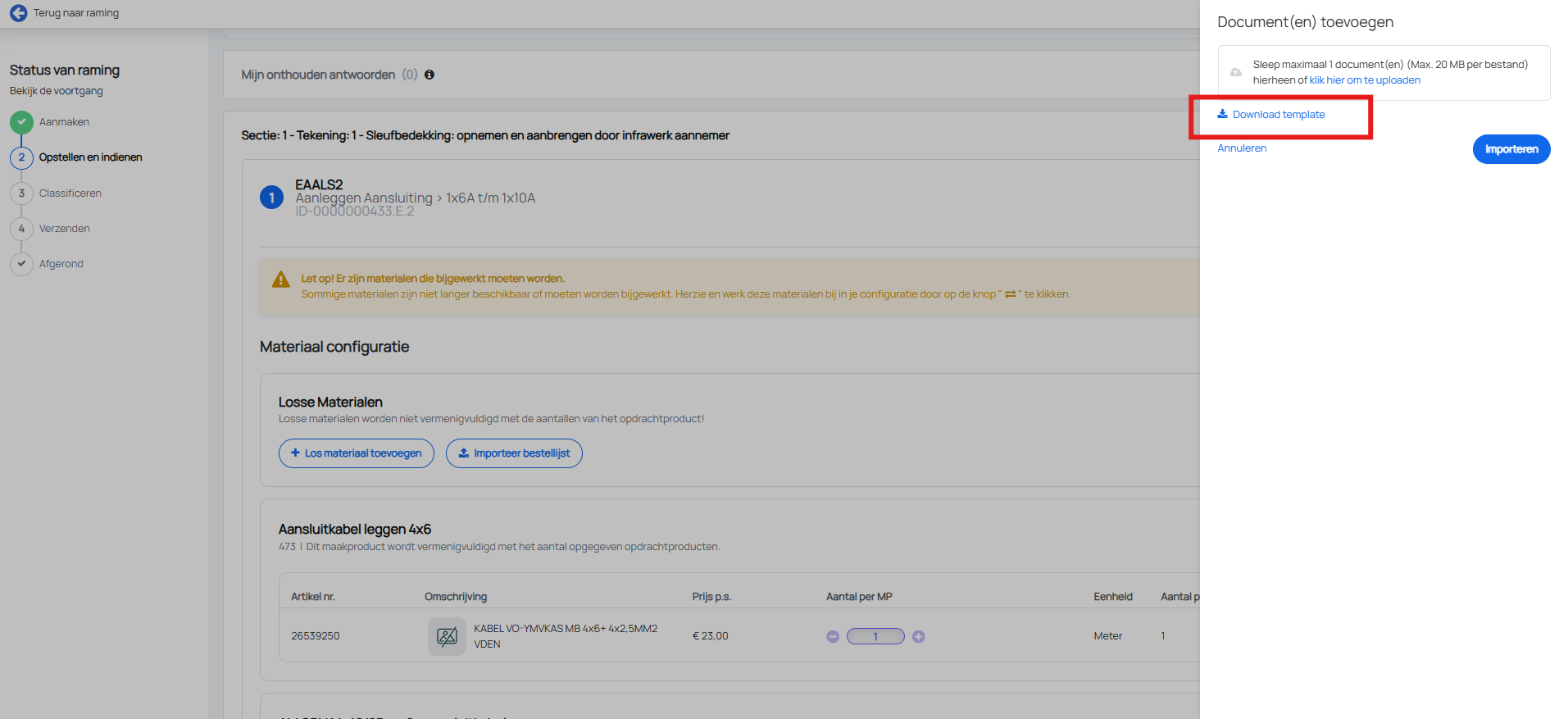Click the Materiaal configuratie heading
The height and width of the screenshot is (719, 1568).
334,347
